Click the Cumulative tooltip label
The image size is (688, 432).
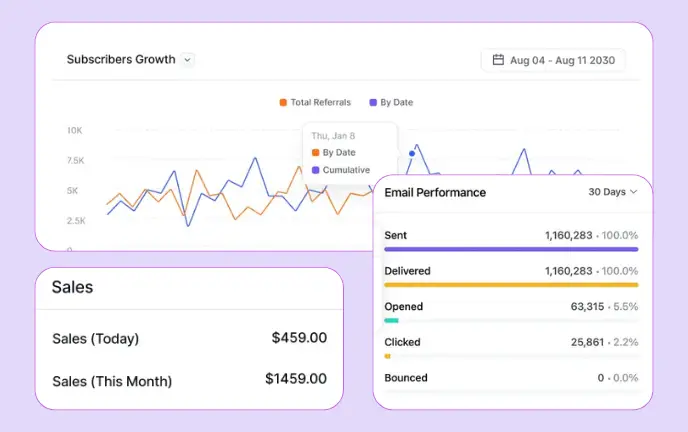[x=346, y=170]
